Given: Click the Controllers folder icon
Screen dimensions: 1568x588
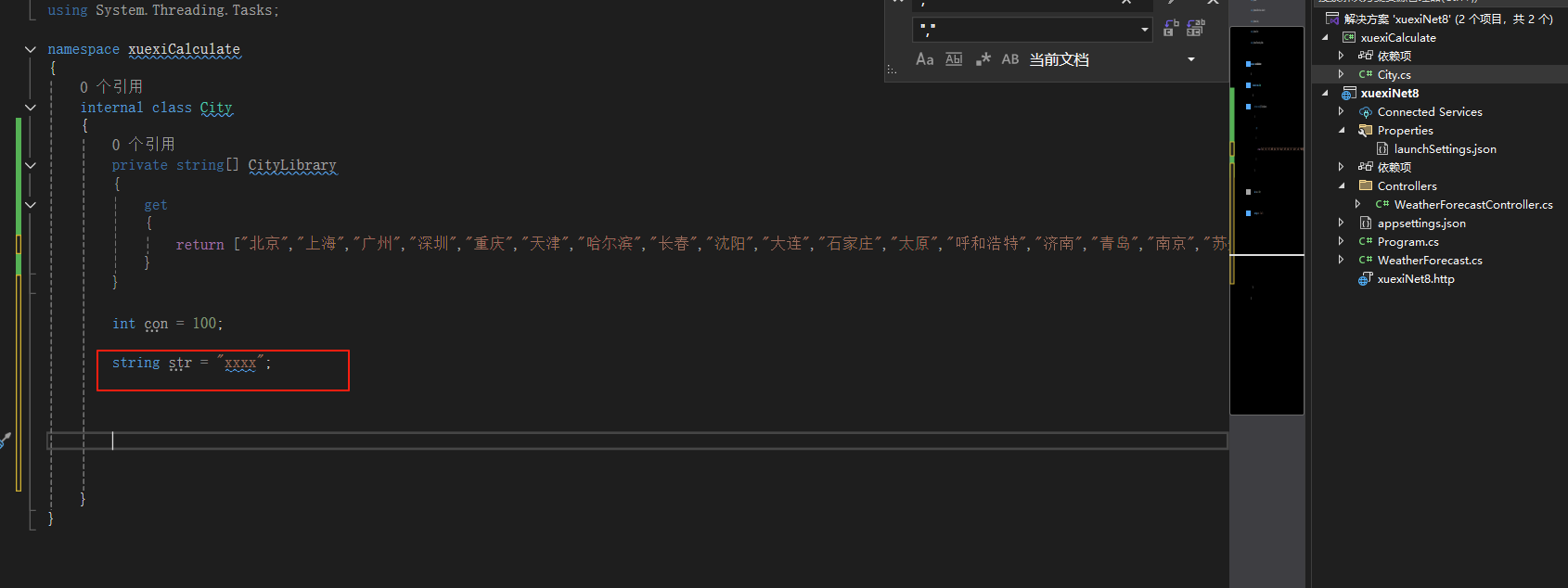Looking at the screenshot, I should click(x=1366, y=185).
